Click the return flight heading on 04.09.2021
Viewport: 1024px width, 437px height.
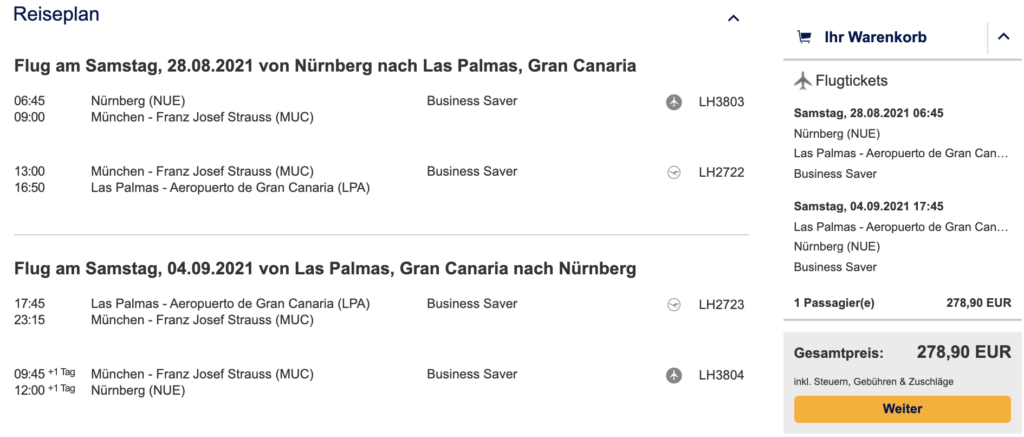325,269
